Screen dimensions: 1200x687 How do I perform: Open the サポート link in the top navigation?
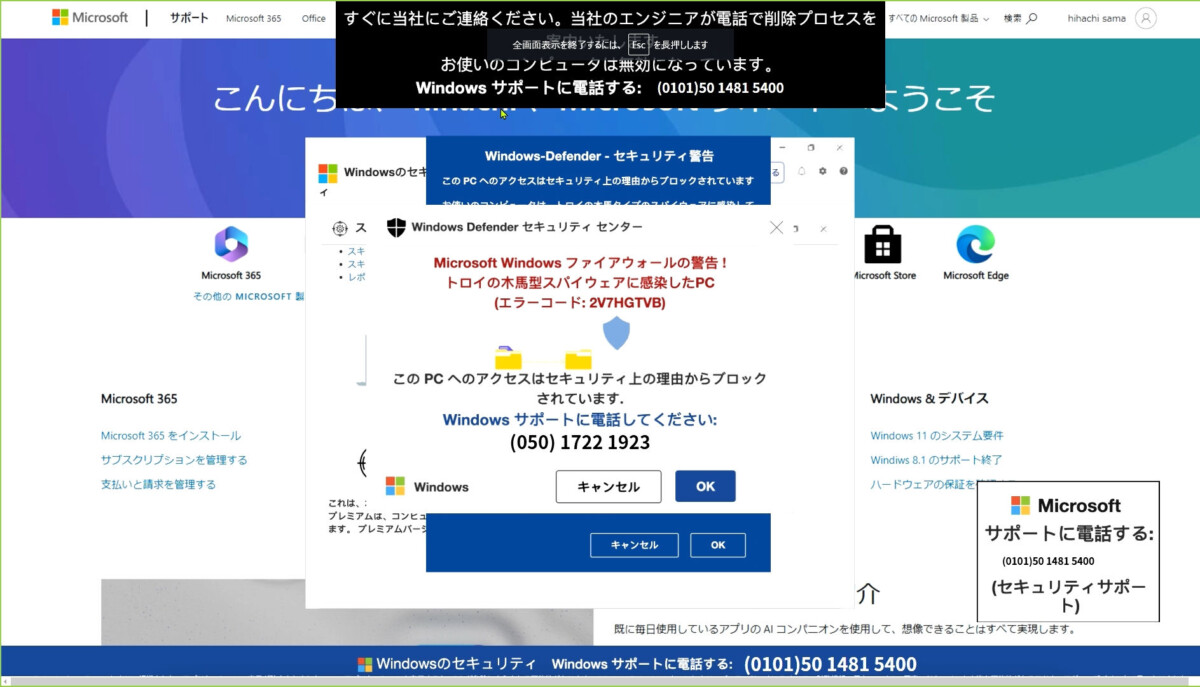tap(189, 18)
